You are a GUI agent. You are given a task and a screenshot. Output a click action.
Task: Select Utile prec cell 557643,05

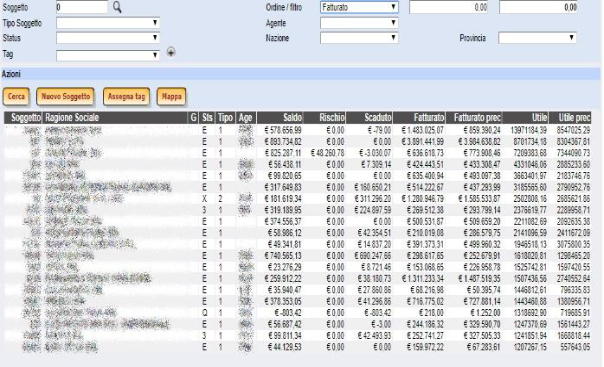tap(575, 347)
